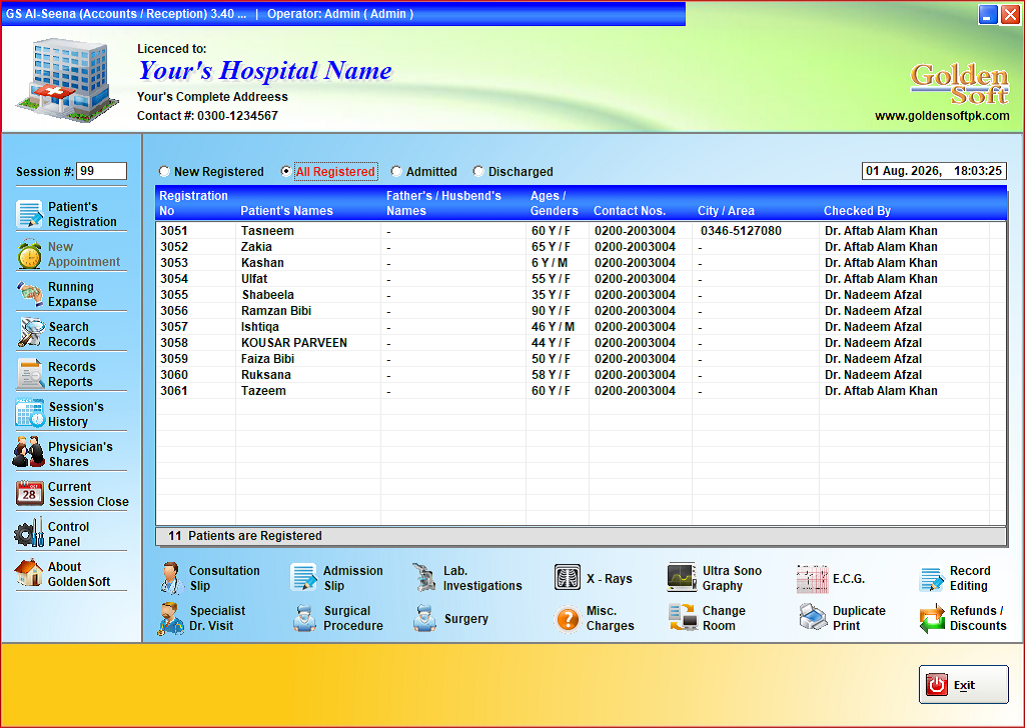
Task: Click age cell 90 Y / F
Action: click(550, 311)
